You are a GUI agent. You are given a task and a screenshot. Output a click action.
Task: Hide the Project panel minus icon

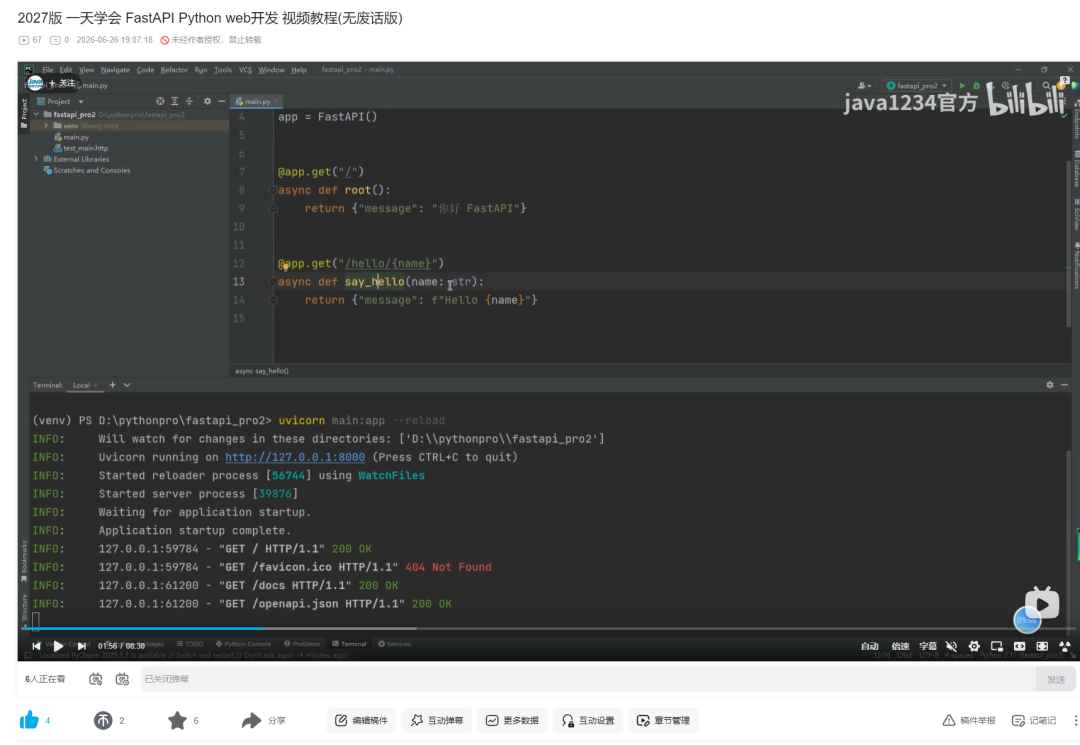tap(222, 101)
